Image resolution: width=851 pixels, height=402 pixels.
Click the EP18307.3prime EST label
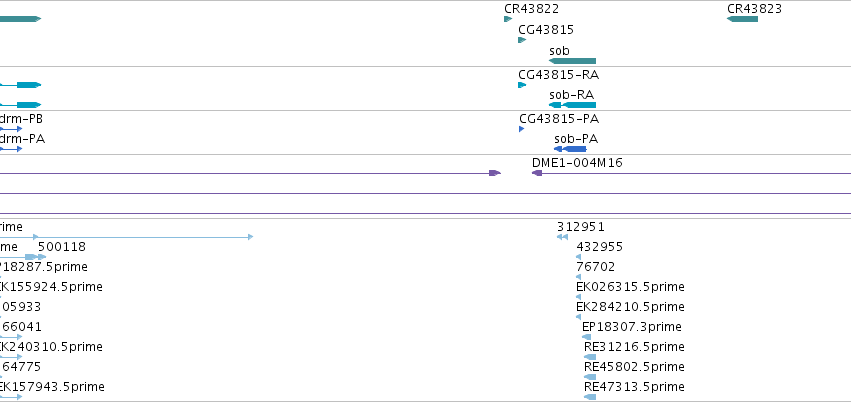(632, 327)
